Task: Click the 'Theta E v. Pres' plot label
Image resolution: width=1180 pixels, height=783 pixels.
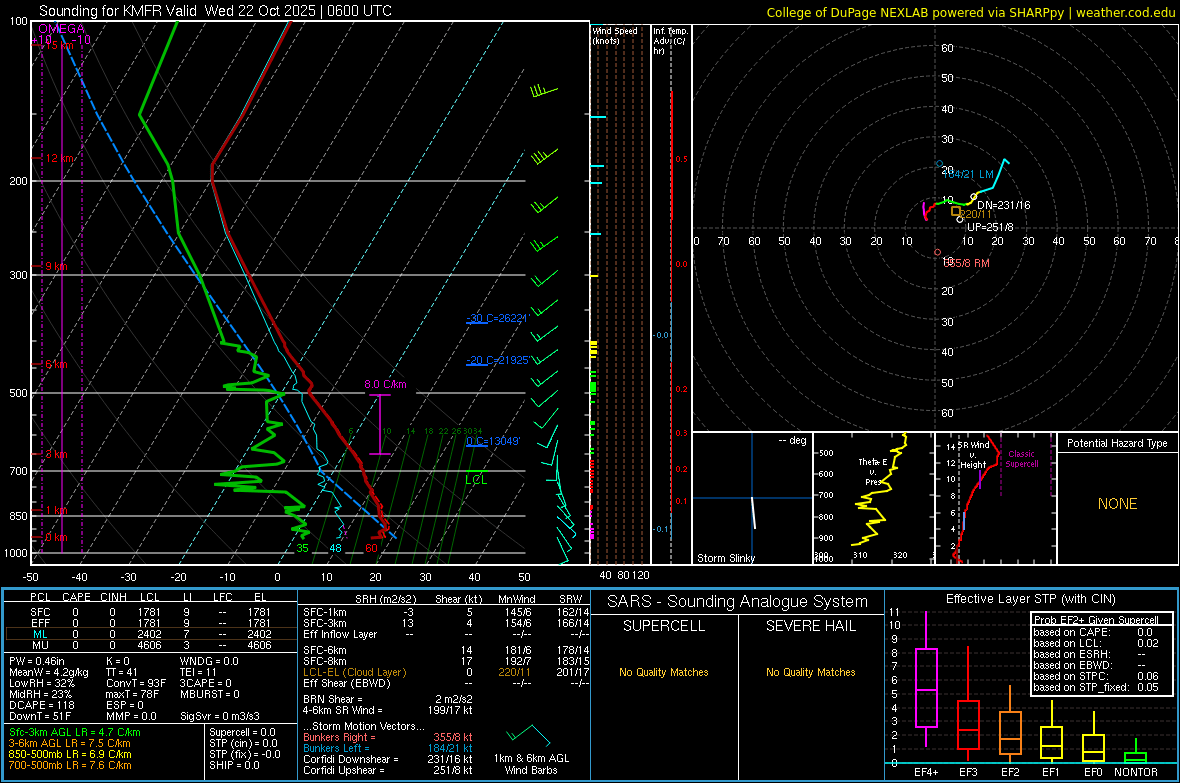Action: pos(872,471)
